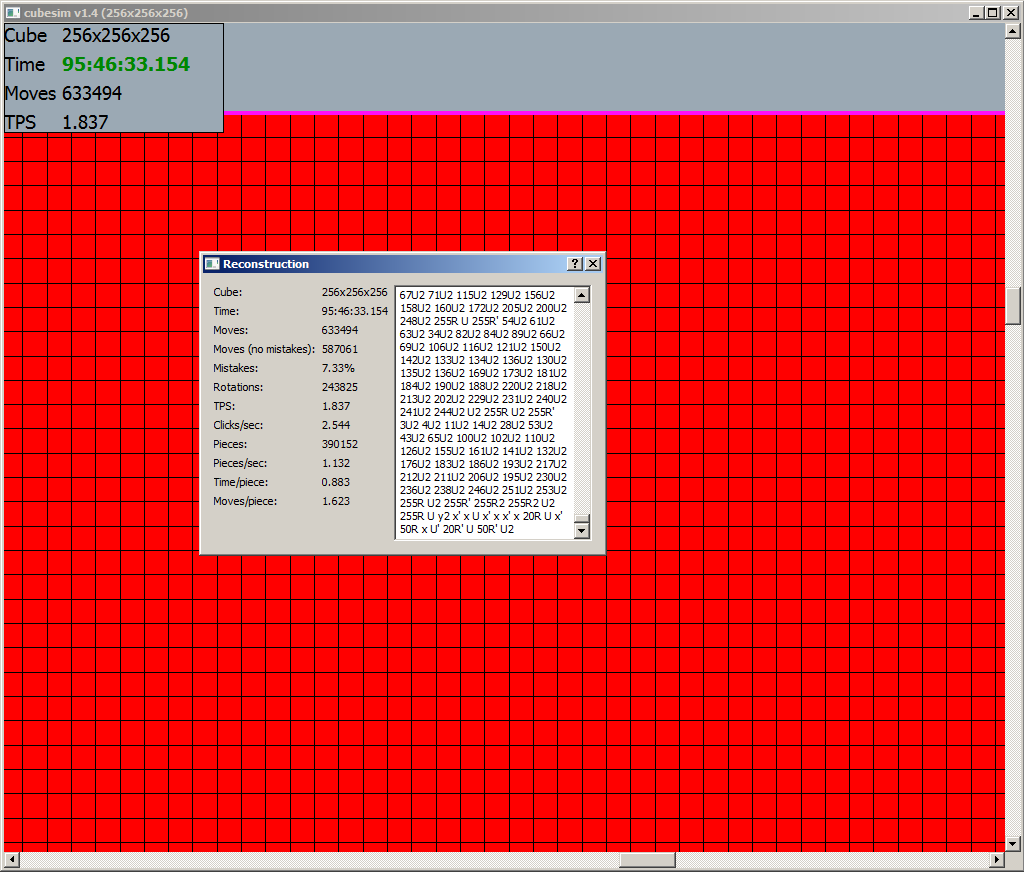
Task: Click the Time/piece value 0.883
Action: coord(336,481)
